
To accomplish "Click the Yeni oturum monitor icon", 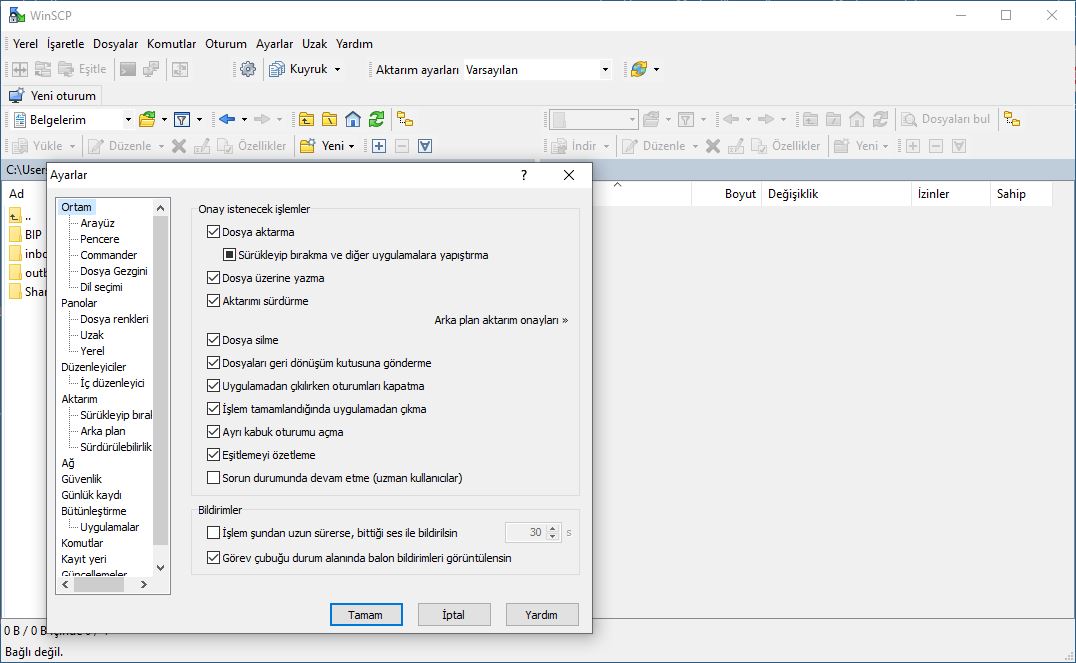I will (x=16, y=95).
